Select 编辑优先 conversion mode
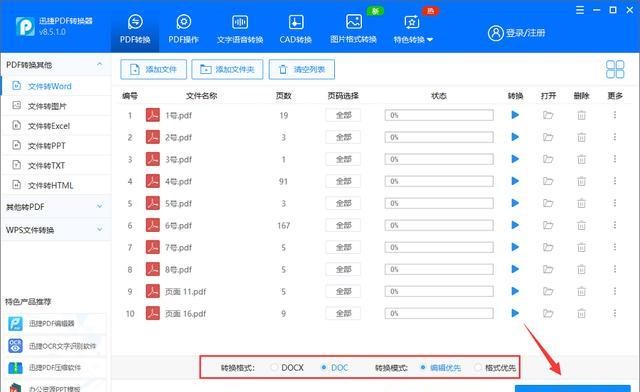640x392 pixels. pyautogui.click(x=423, y=368)
